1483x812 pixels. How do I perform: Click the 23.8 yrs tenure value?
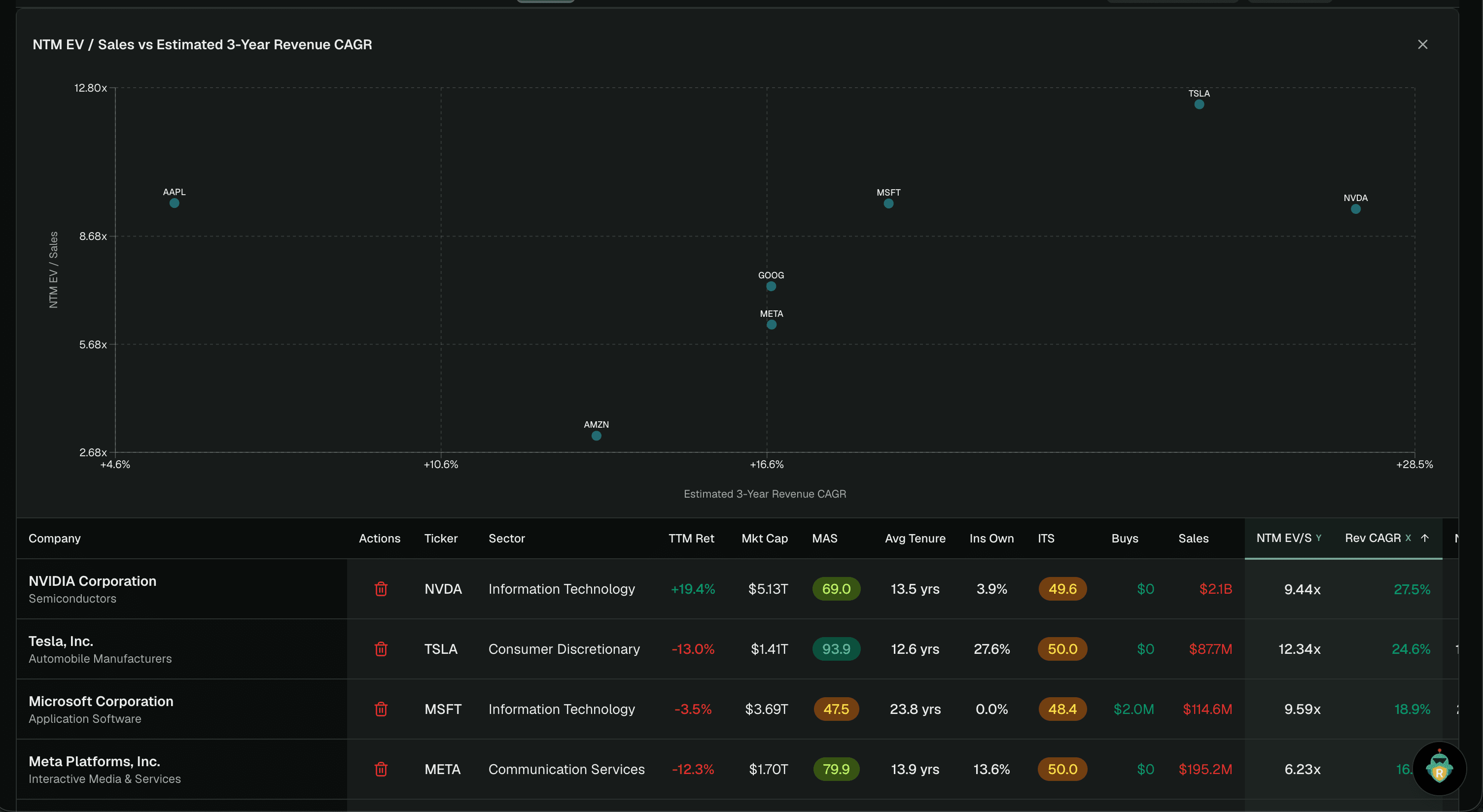[915, 709]
